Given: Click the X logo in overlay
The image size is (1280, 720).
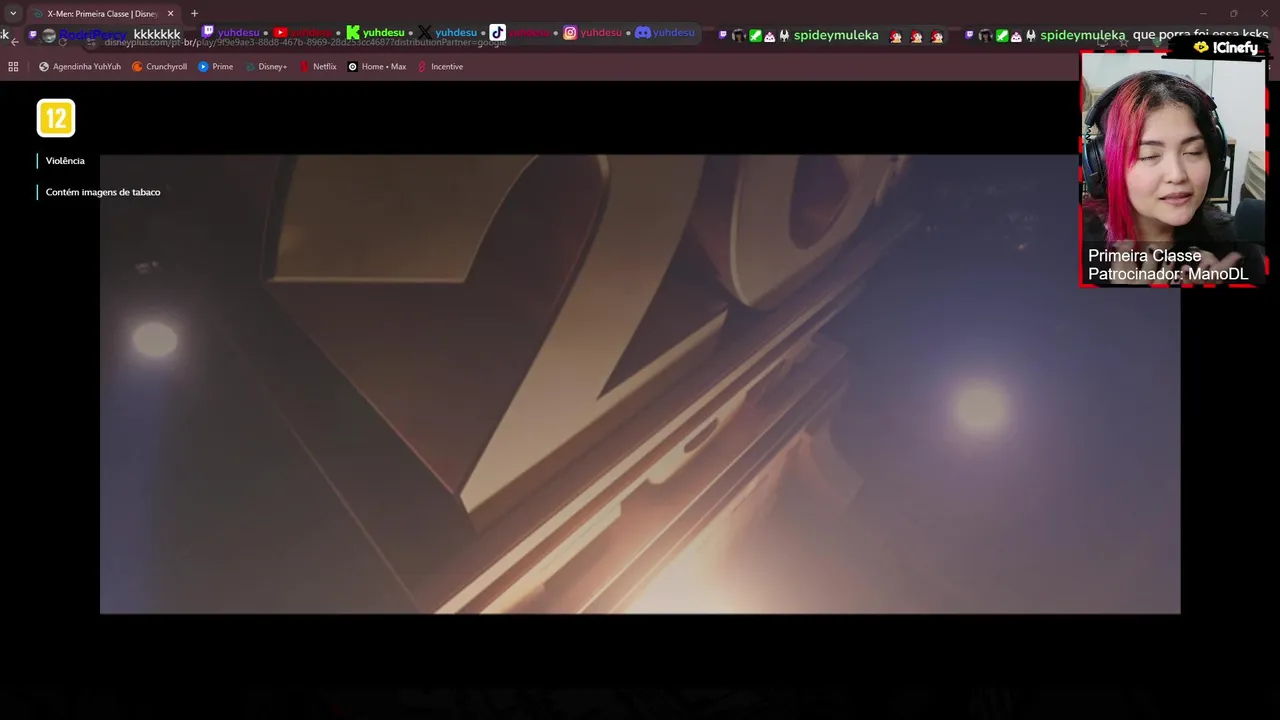Looking at the screenshot, I should click(425, 32).
